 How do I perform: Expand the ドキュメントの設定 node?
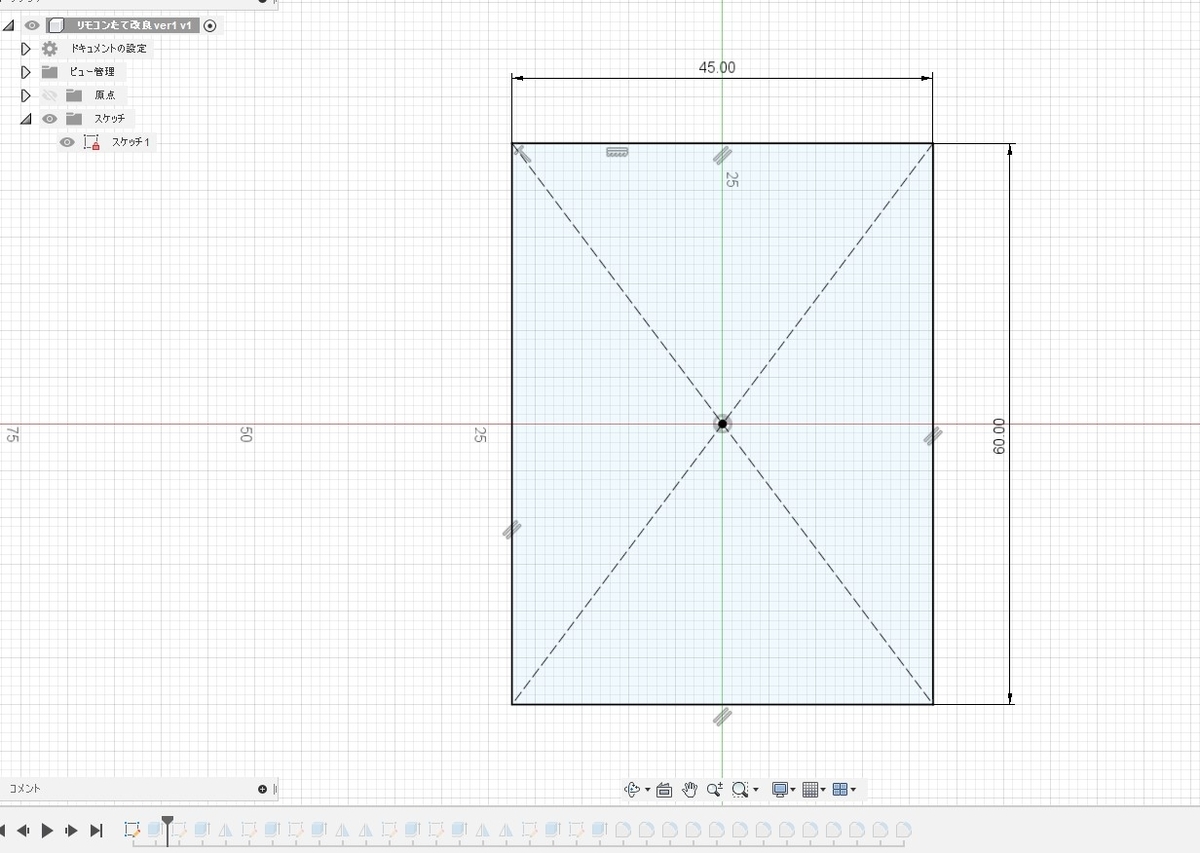[x=26, y=48]
